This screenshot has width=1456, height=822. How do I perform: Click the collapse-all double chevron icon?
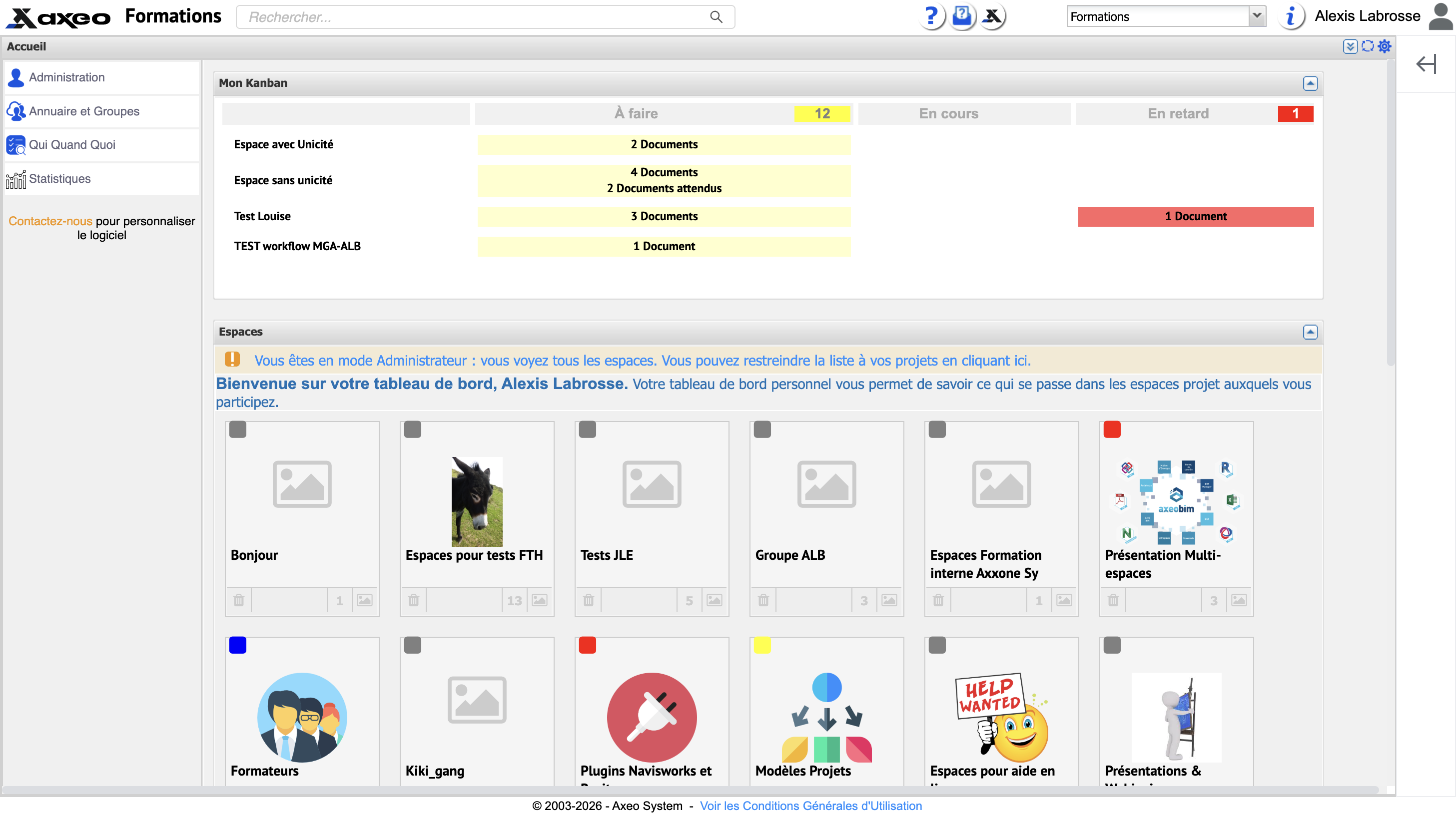coord(1350,46)
